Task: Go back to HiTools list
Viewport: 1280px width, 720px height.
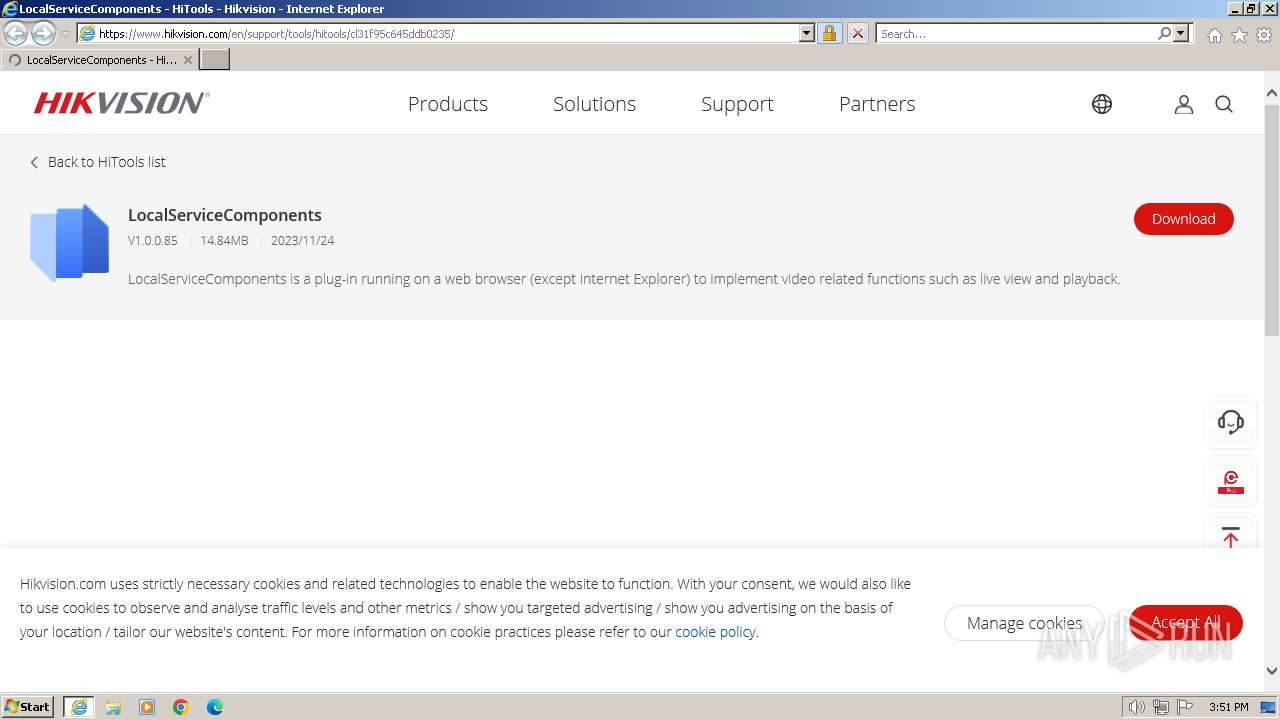Action: (98, 162)
